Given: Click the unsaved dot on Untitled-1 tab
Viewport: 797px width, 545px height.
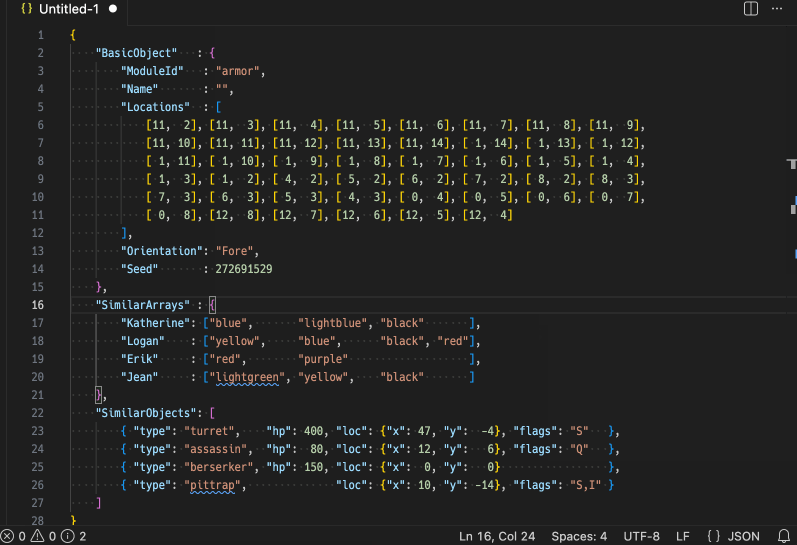Looking at the screenshot, I should point(113,9).
